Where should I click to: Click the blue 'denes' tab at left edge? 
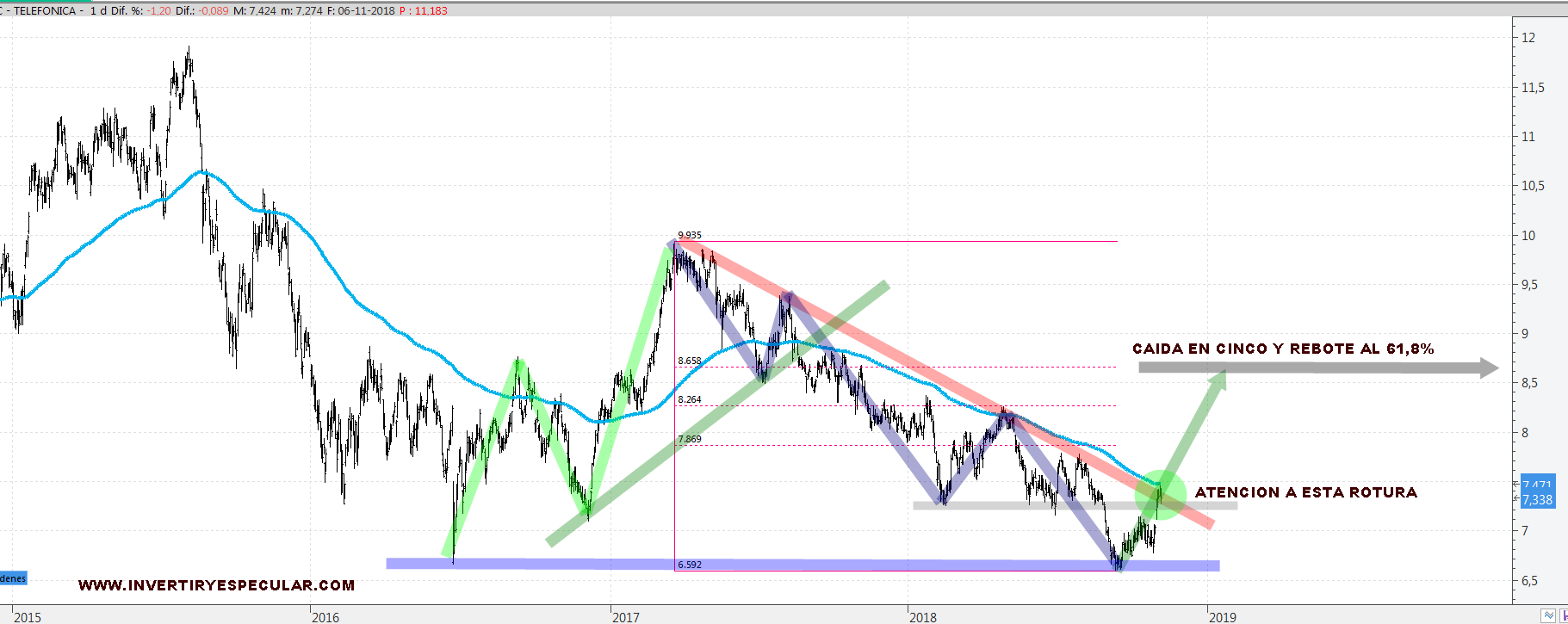(x=13, y=578)
